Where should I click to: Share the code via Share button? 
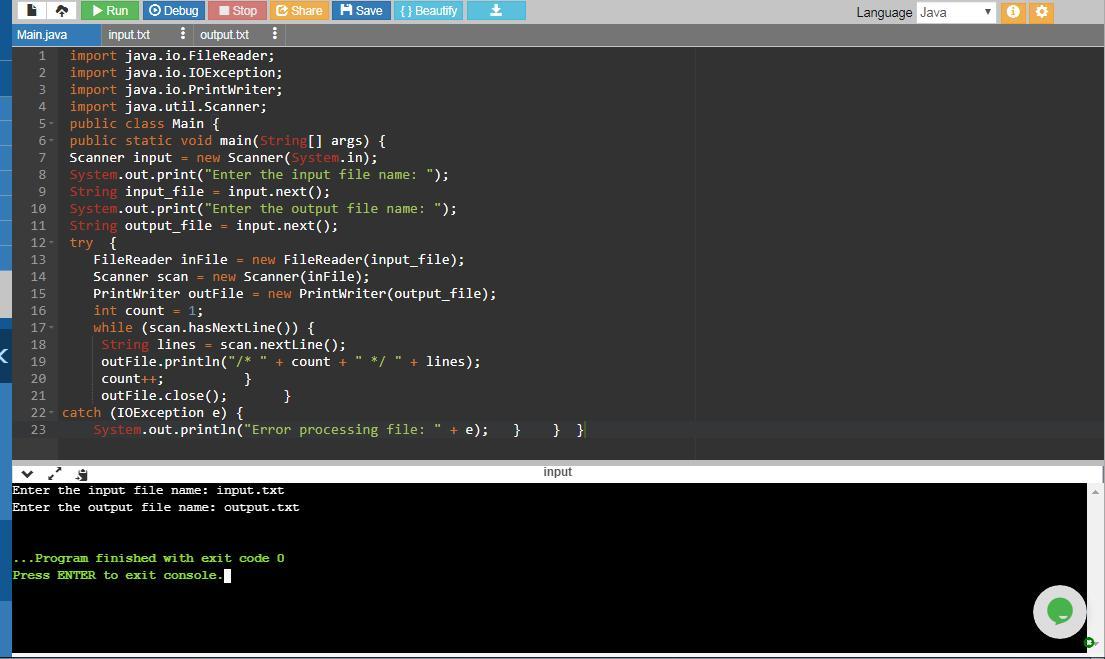pyautogui.click(x=298, y=10)
